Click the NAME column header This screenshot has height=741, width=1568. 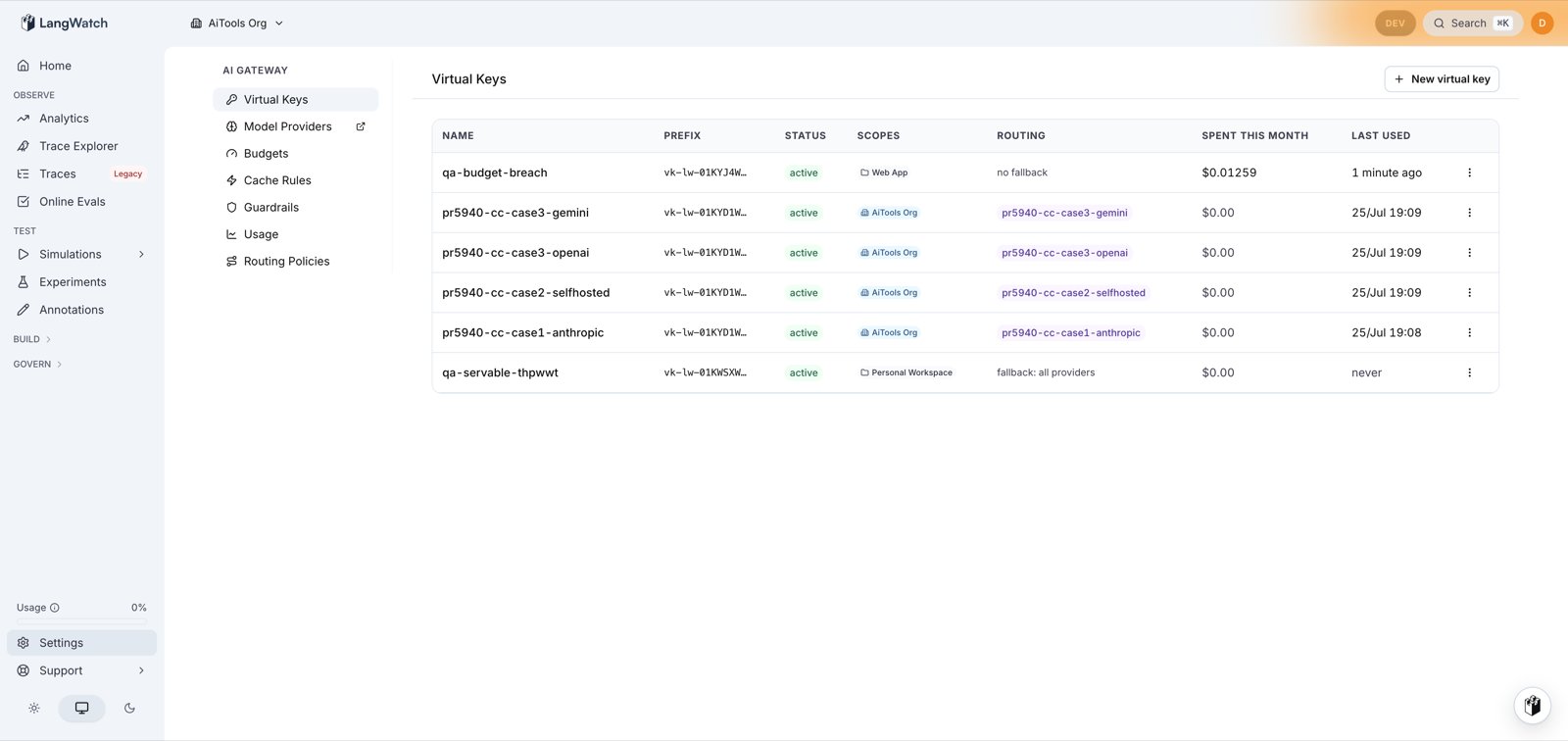tap(458, 136)
